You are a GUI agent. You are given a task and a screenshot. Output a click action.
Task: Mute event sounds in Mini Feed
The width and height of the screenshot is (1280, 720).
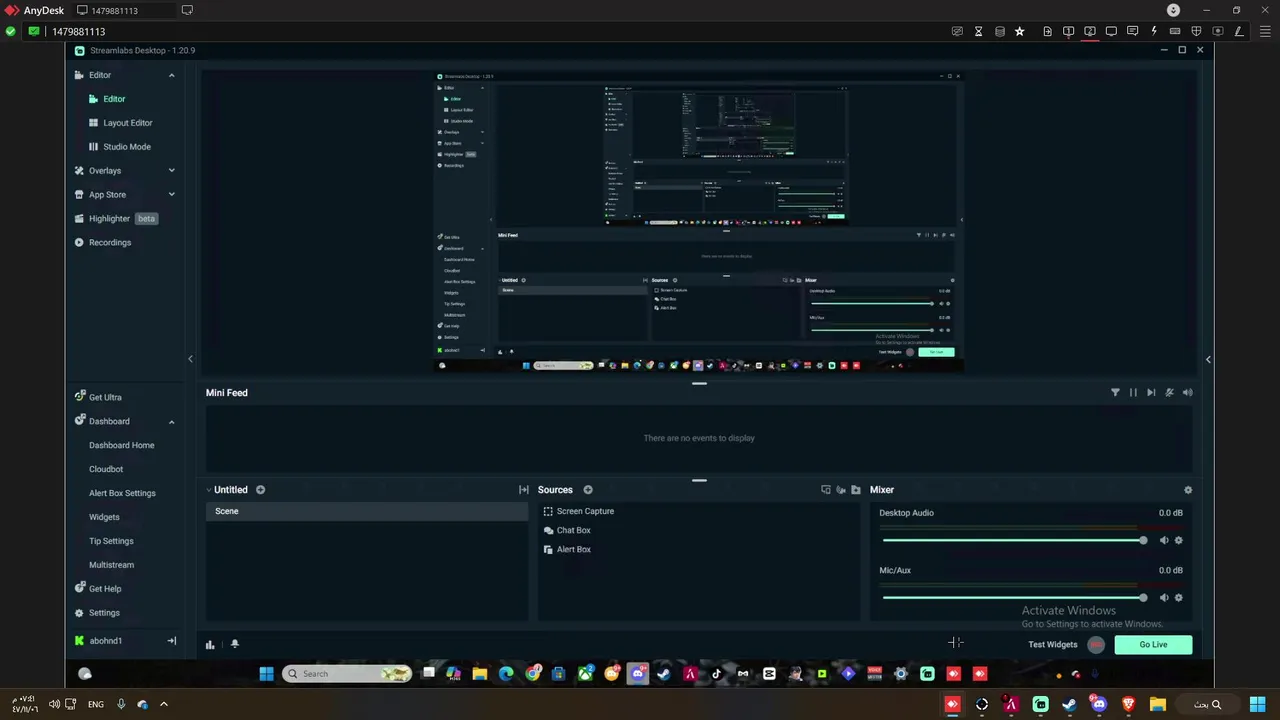click(1169, 393)
